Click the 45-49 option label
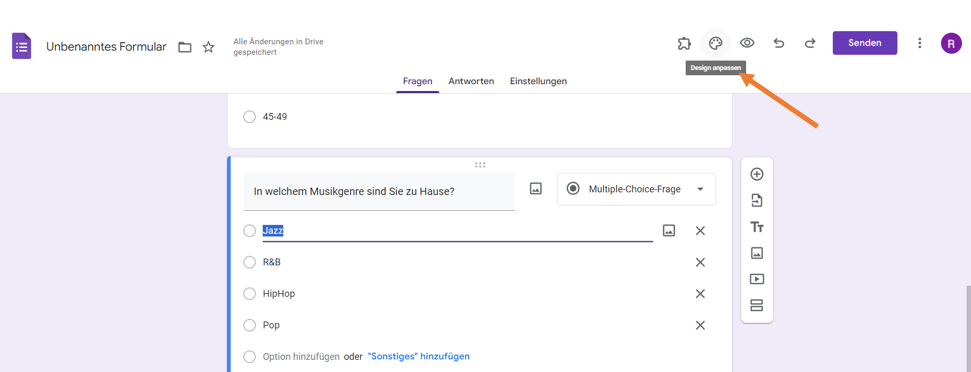 275,116
